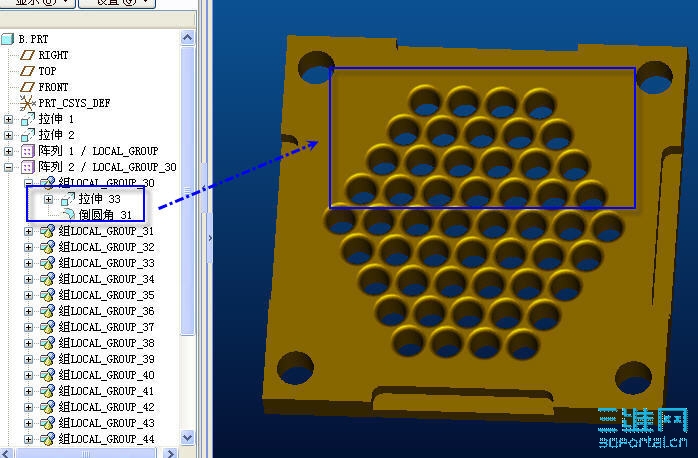Select the FRONT datum plane icon

(27, 87)
